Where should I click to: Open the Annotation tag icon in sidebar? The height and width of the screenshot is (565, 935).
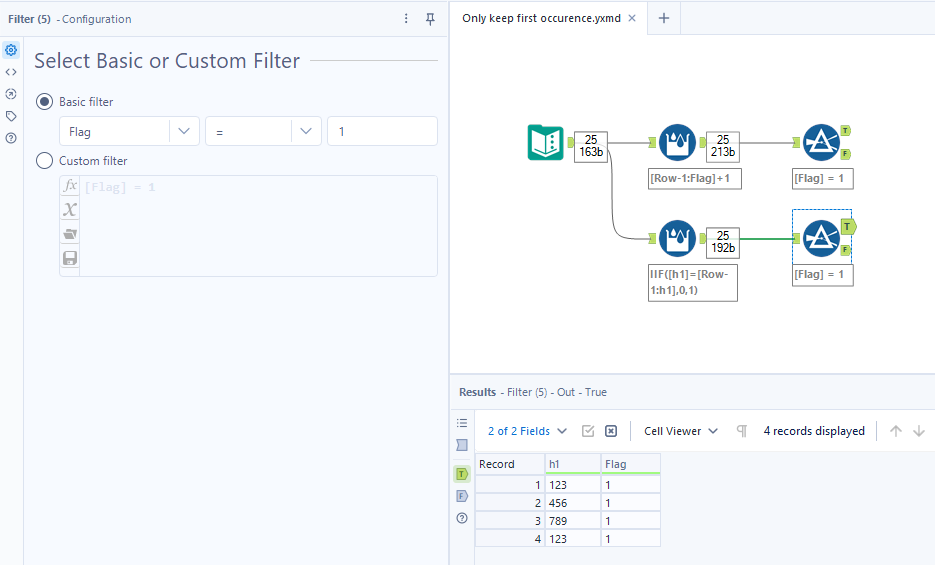pos(11,116)
